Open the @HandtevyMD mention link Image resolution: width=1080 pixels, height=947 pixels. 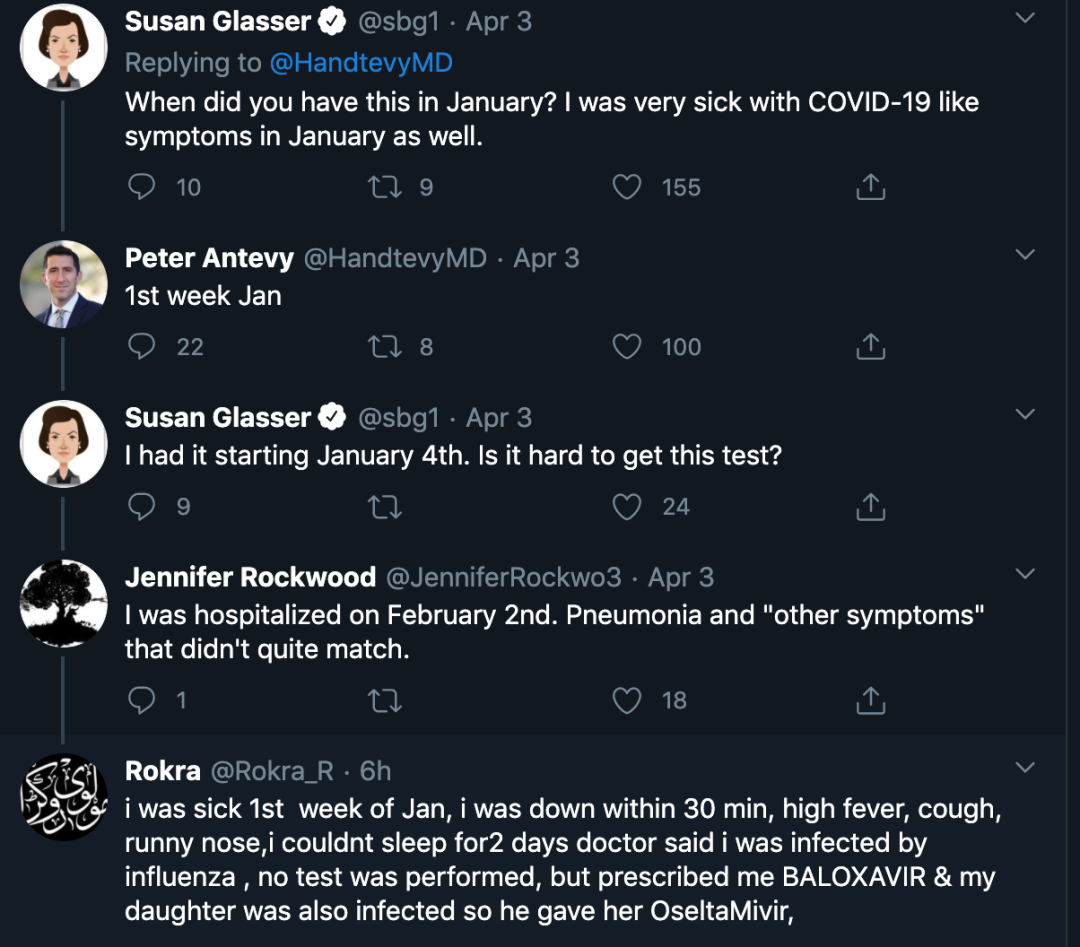pos(361,63)
